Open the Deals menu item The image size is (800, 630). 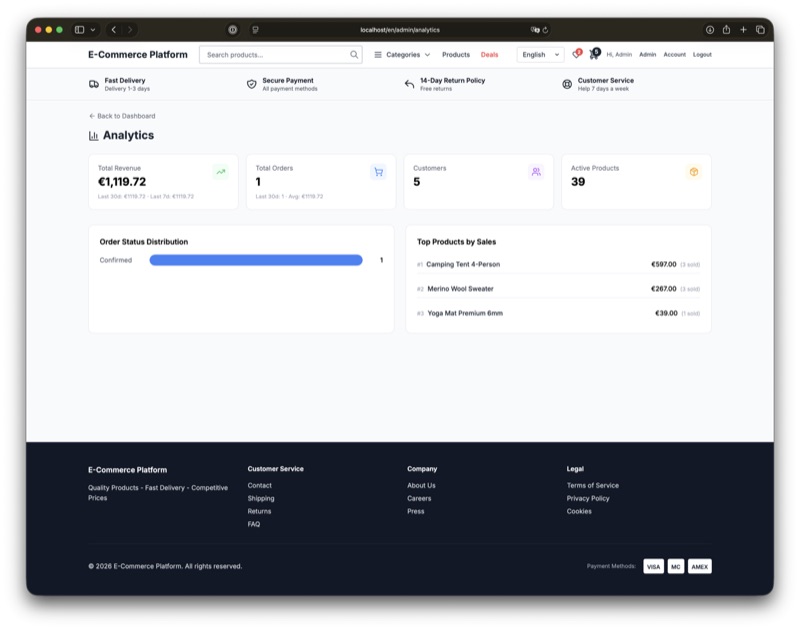coord(489,55)
